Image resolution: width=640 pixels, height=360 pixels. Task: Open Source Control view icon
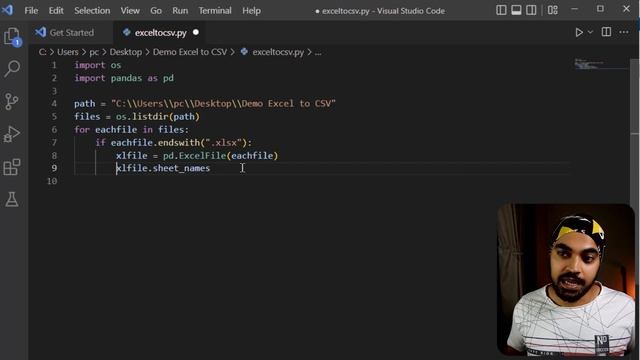pos(12,101)
